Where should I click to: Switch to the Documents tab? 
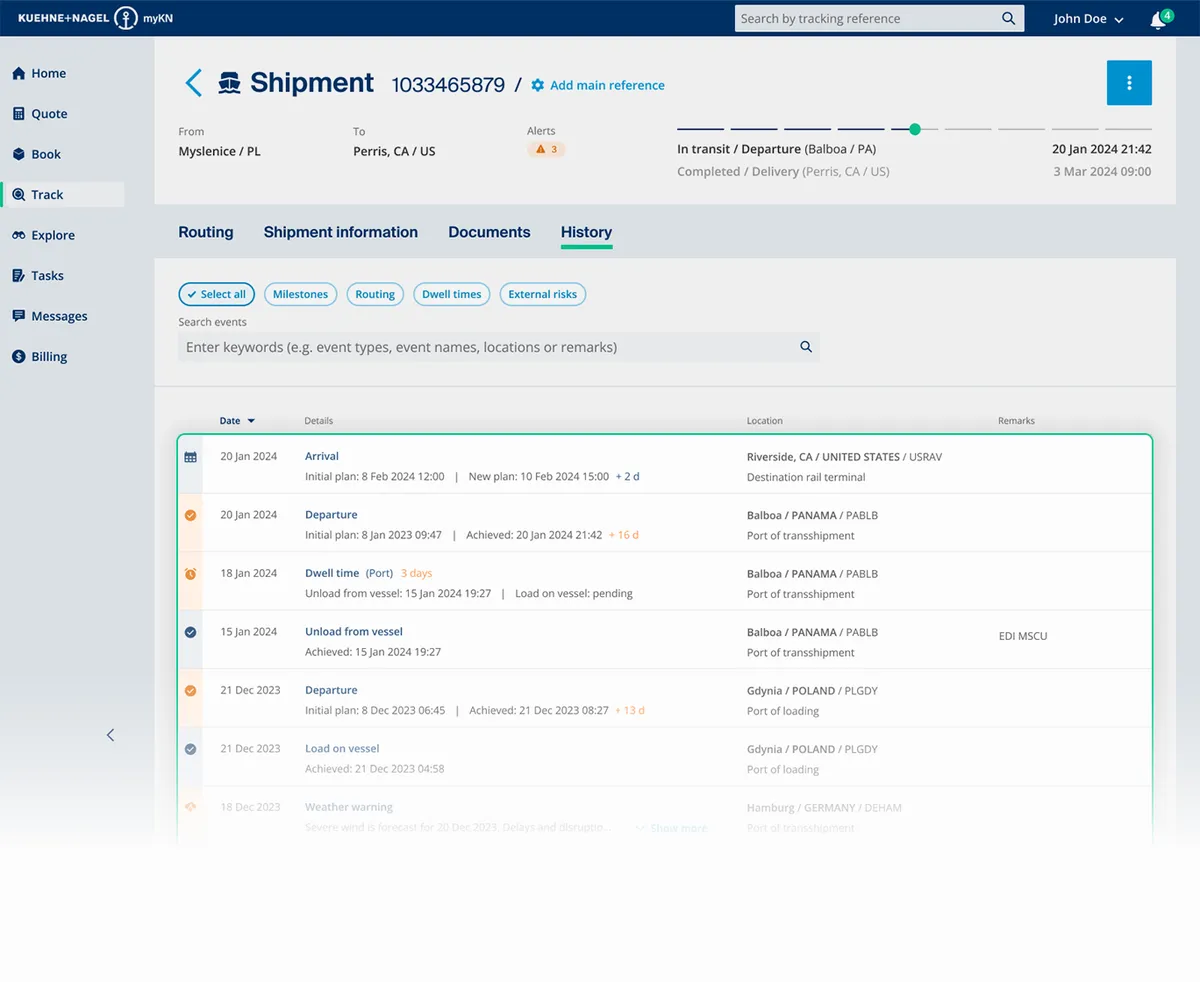pos(489,232)
